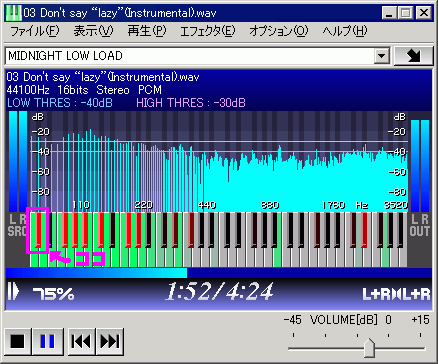Click the application icon in the title bar

tap(14, 13)
